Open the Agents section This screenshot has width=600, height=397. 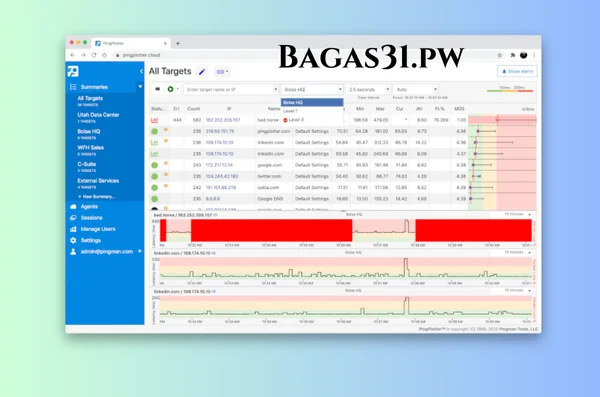point(89,206)
